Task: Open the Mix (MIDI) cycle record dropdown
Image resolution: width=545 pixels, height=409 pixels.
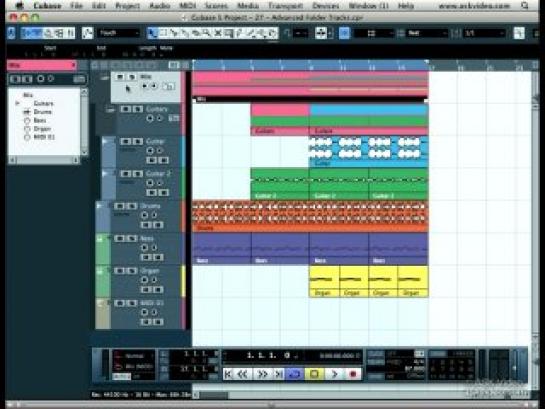Action: coord(134,366)
